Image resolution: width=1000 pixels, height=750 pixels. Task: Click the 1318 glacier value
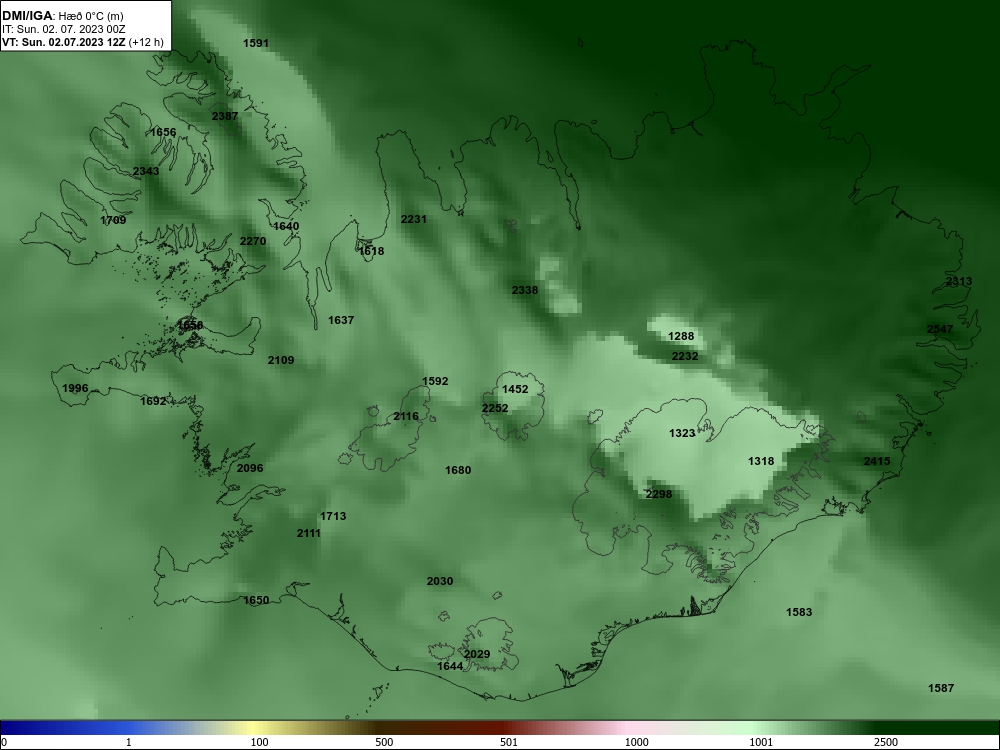(761, 461)
